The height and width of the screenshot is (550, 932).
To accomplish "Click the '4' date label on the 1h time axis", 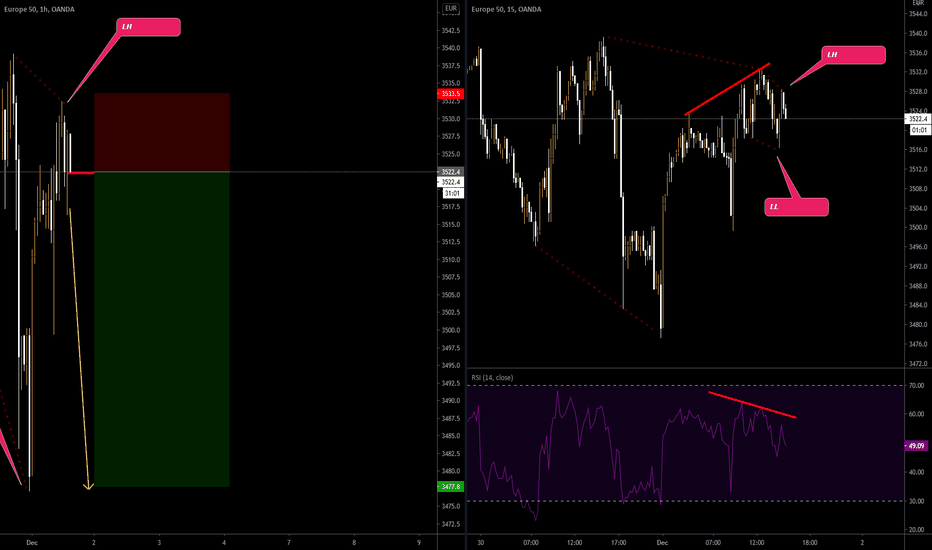I will [x=224, y=542].
